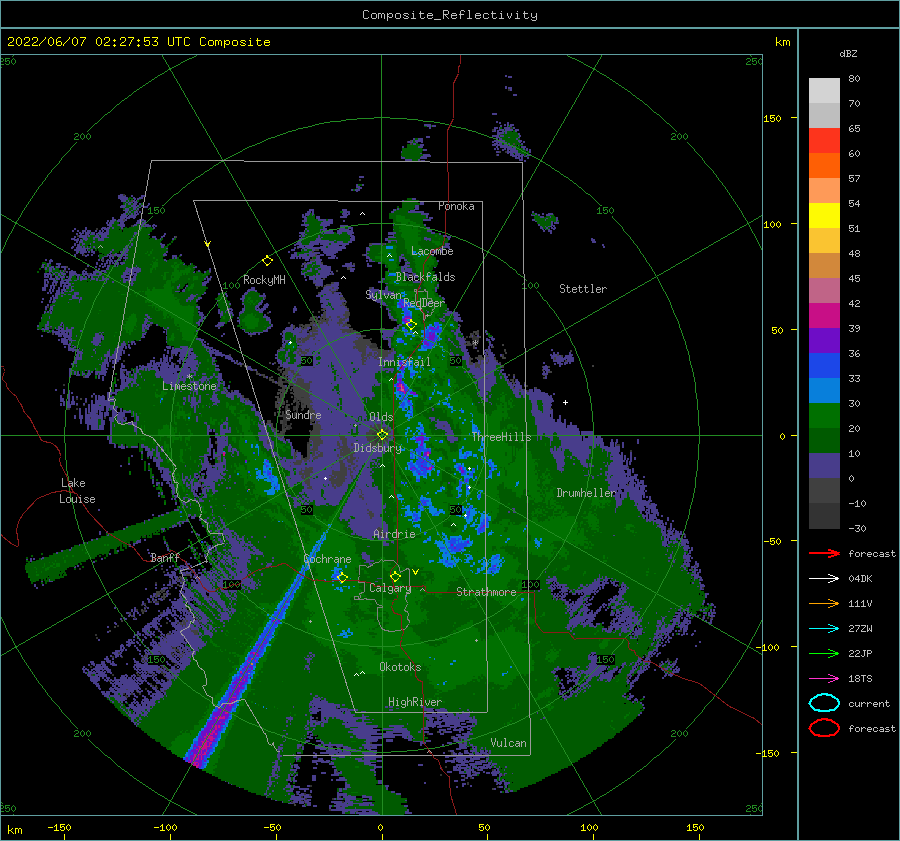The width and height of the screenshot is (900, 841).
Task: Click the ThreeHills label
Action: (501, 437)
